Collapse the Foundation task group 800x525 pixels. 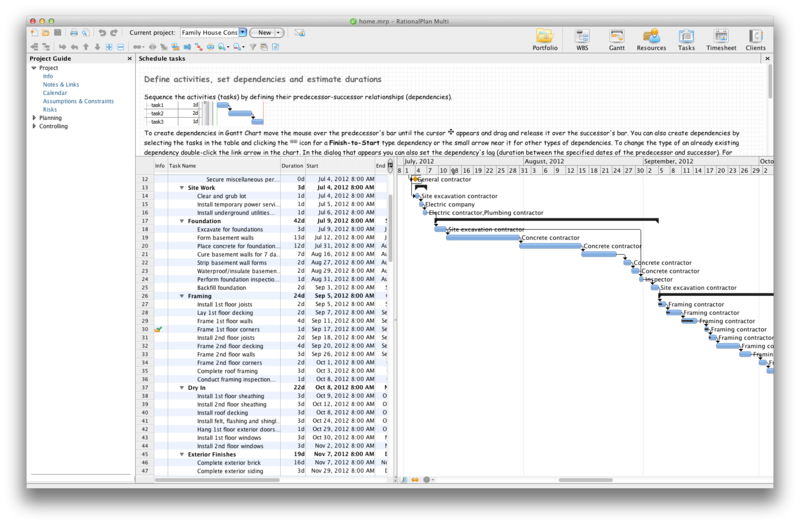point(182,221)
